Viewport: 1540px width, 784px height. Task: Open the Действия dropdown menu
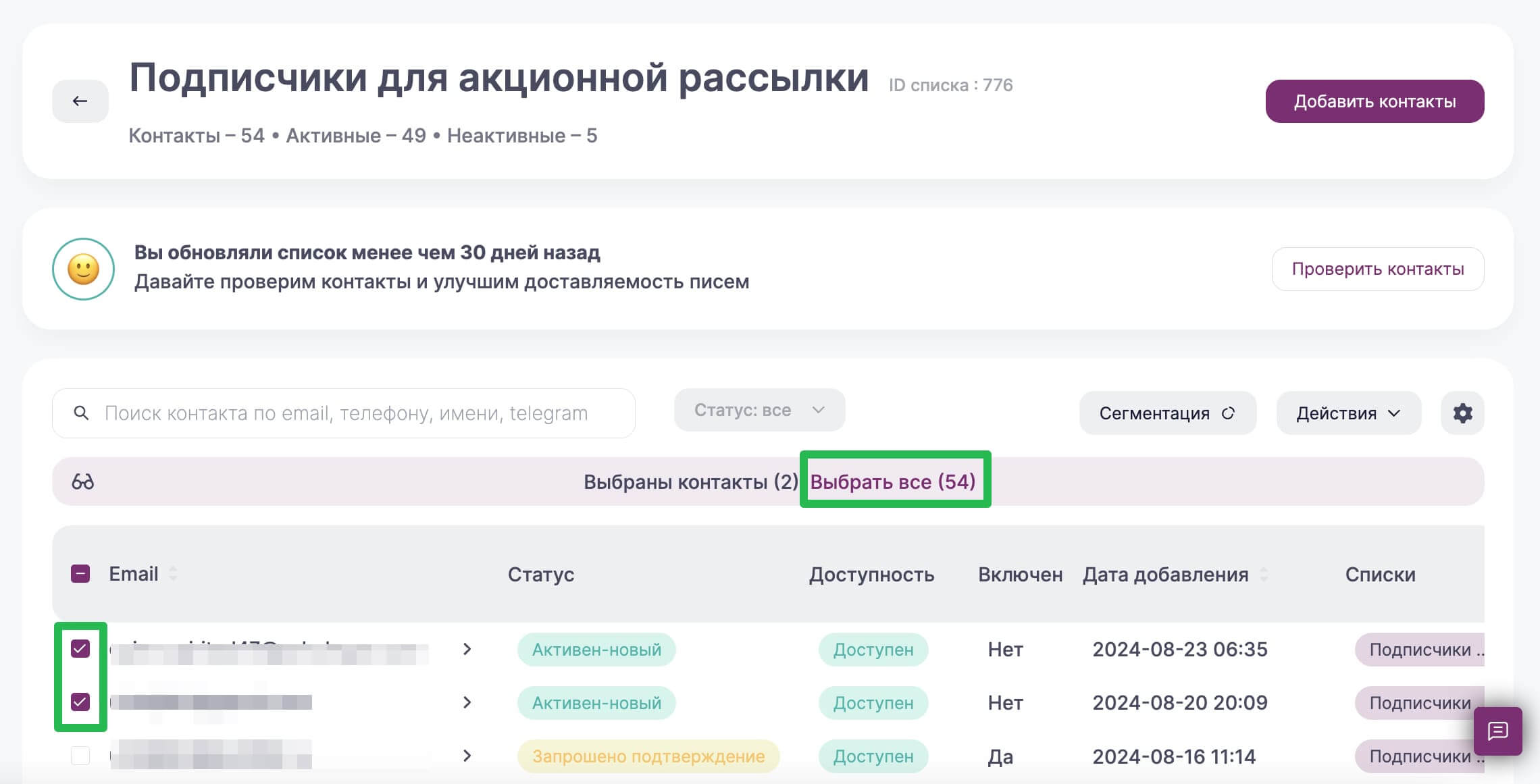coord(1348,413)
